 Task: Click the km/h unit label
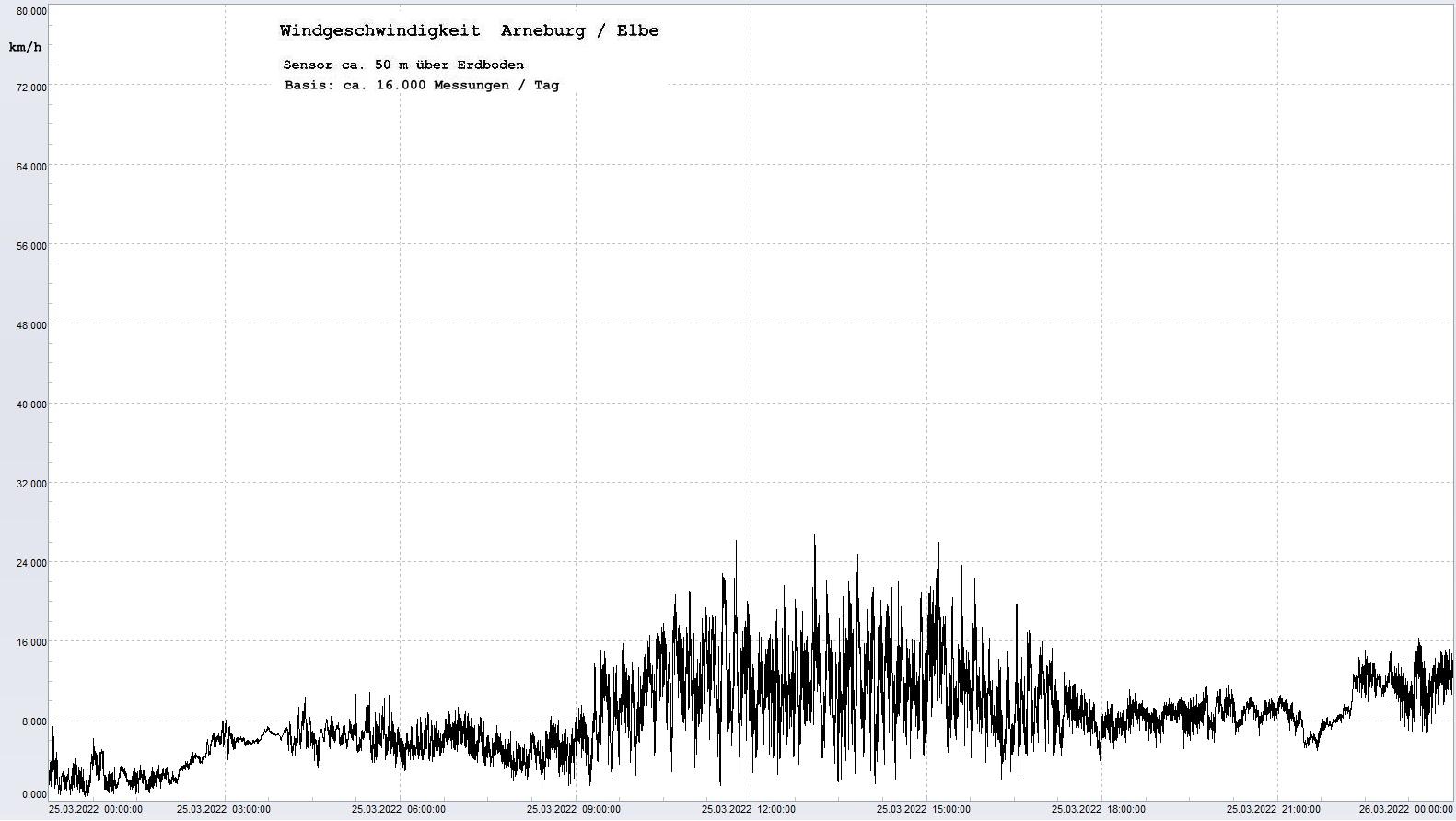tap(25, 47)
